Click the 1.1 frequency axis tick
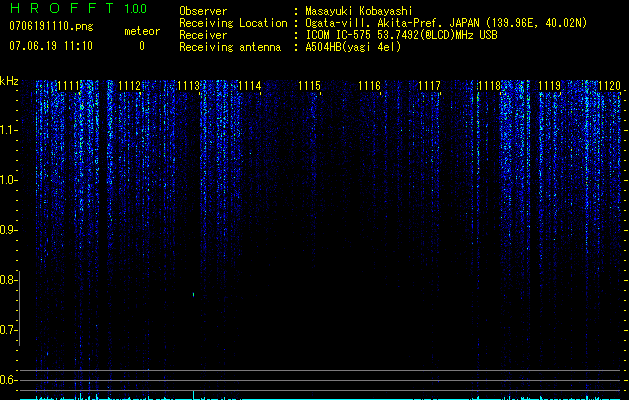Image resolution: width=629 pixels, height=400 pixels. click(x=8, y=130)
